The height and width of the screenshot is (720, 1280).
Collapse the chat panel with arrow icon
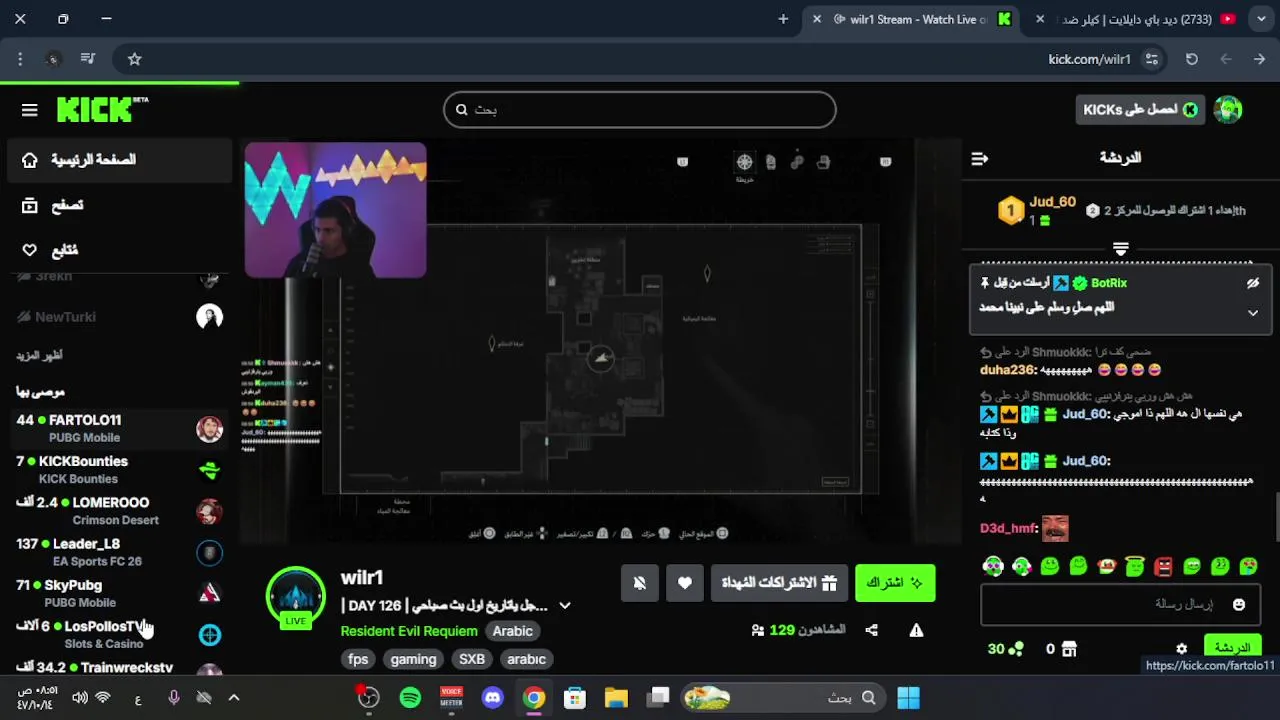click(980, 158)
